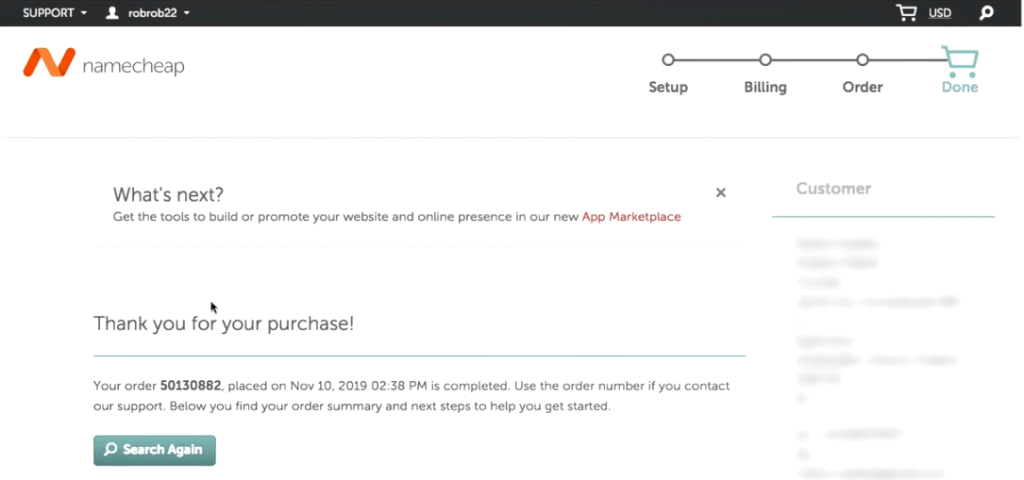Viewport: 1024px width, 480px height.
Task: Select the Order step circle
Action: (862, 60)
